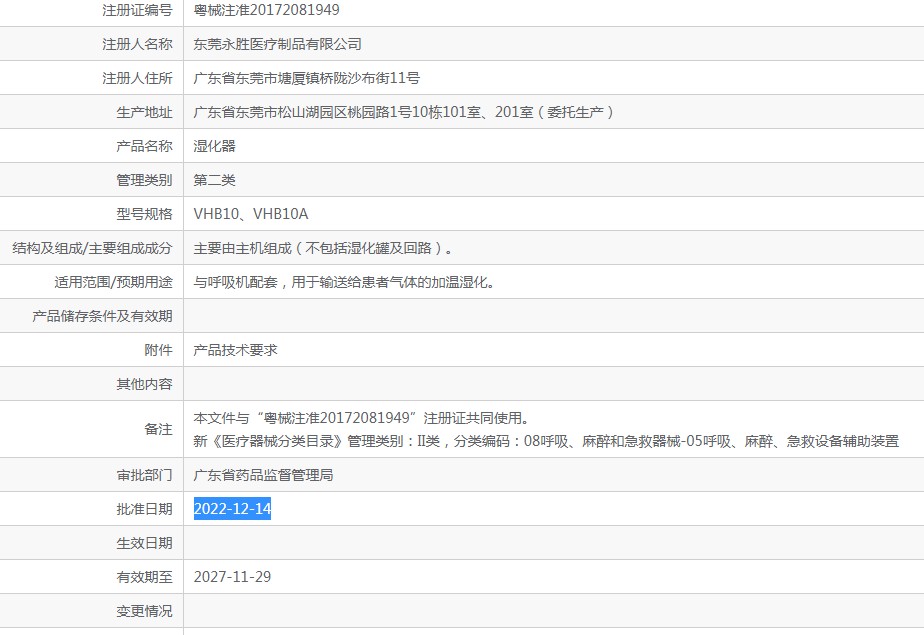Click the 注册人名称 label
The image size is (924, 635).
tap(137, 44)
